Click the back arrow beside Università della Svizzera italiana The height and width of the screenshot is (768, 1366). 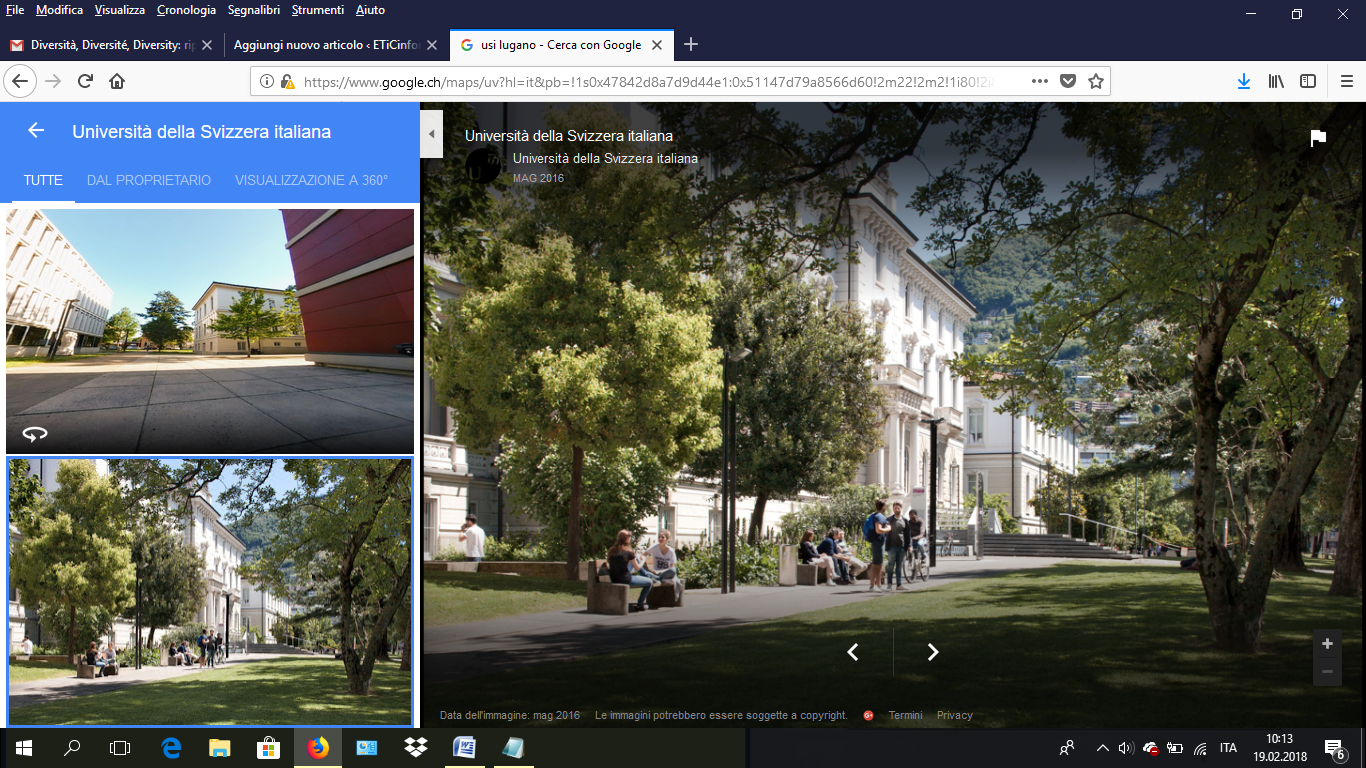point(36,131)
